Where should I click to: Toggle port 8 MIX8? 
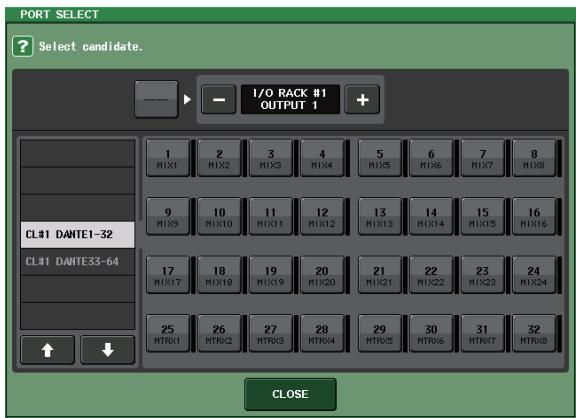tap(534, 158)
